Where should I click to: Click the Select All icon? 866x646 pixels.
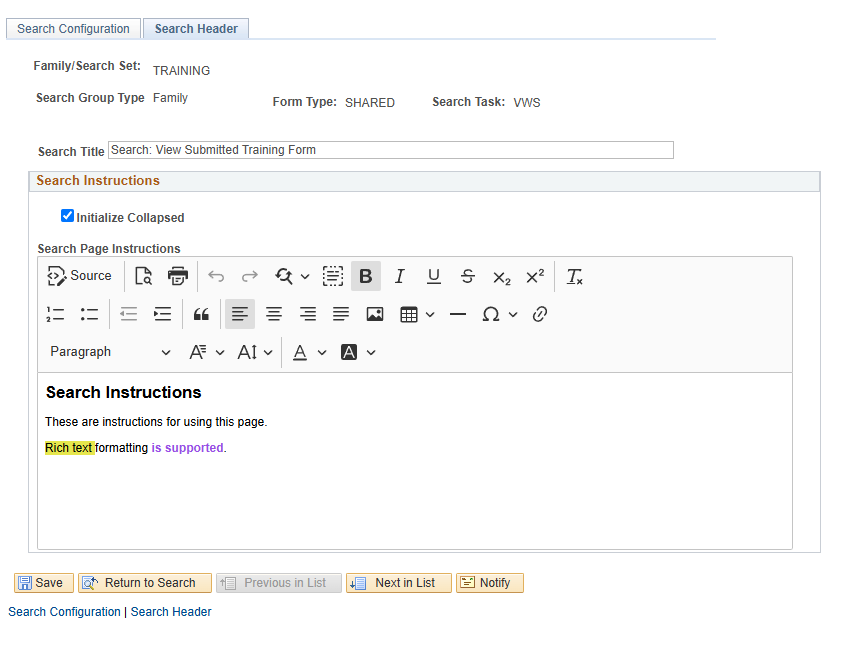point(332,276)
